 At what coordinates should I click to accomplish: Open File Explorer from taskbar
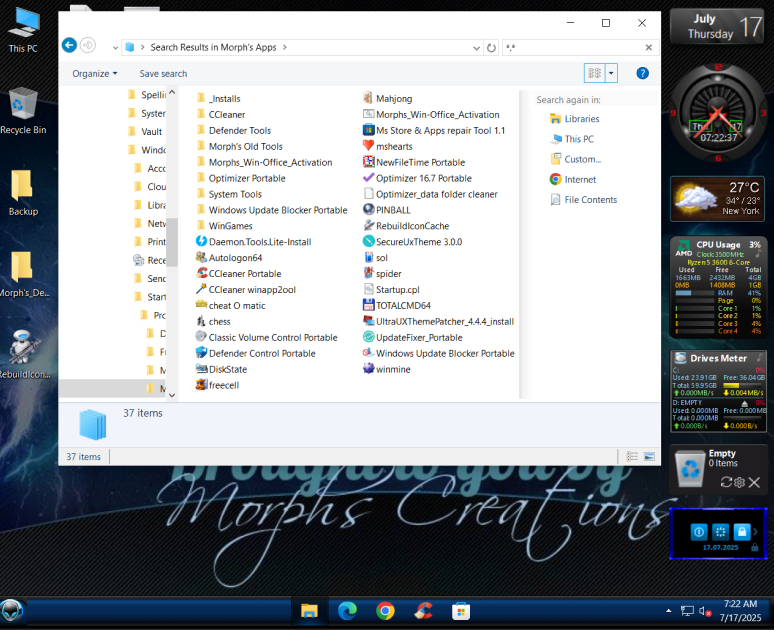[310, 611]
